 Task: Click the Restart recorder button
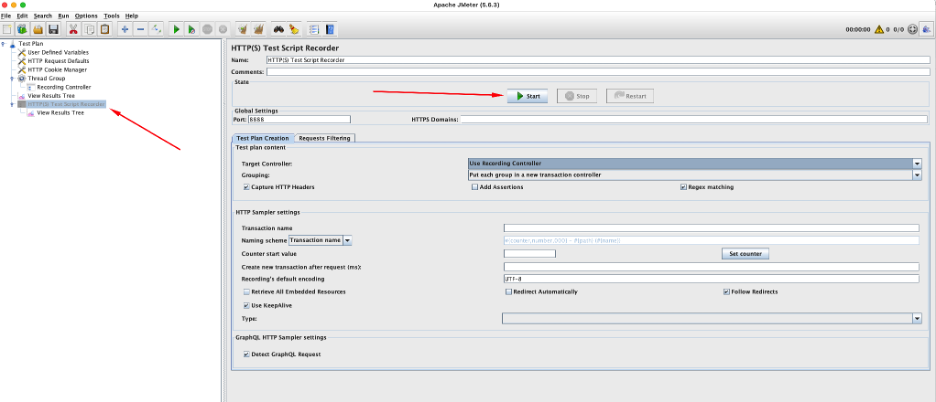[x=630, y=96]
